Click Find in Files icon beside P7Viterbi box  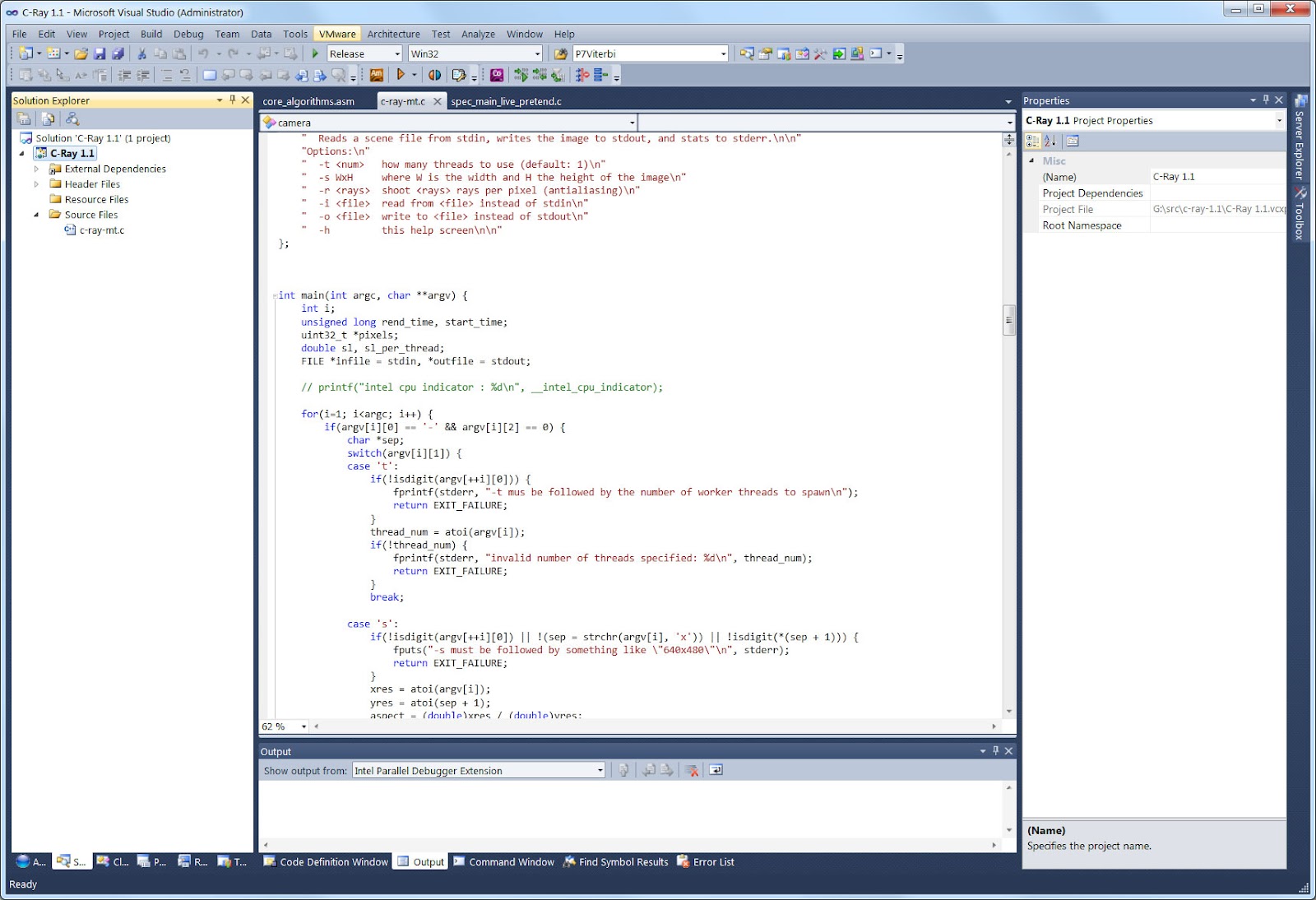click(560, 53)
